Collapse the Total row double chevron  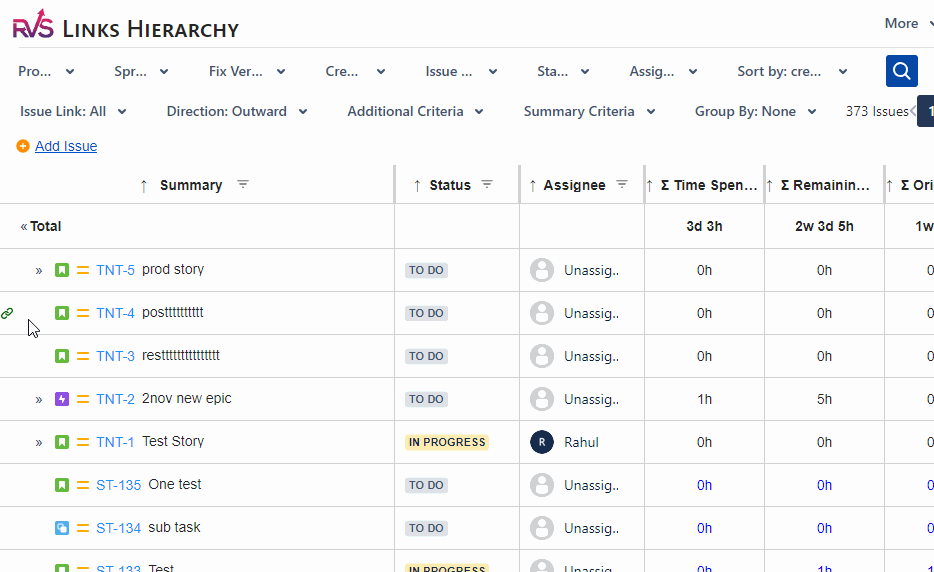coord(24,226)
